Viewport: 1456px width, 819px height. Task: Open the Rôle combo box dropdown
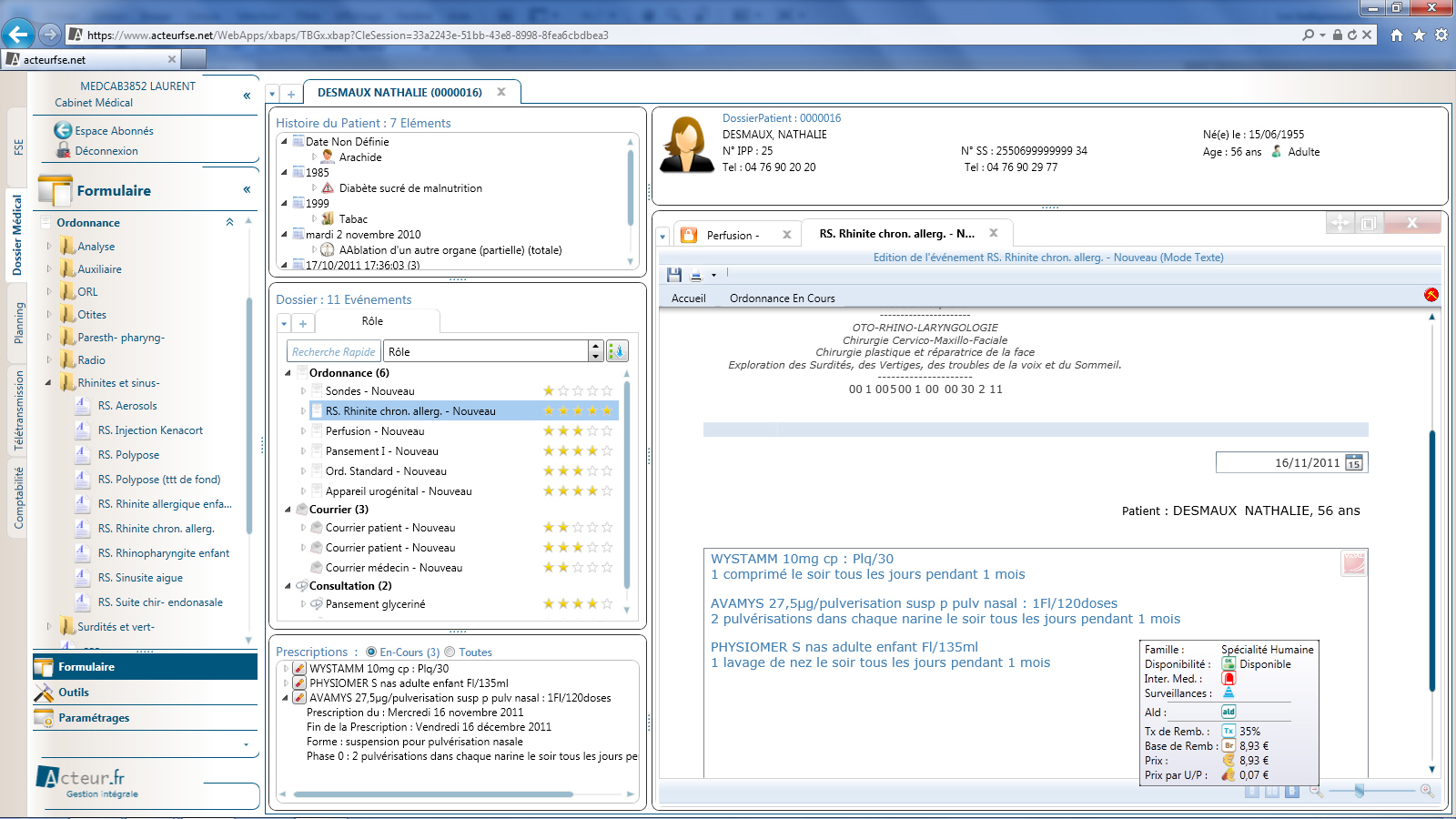[x=595, y=351]
